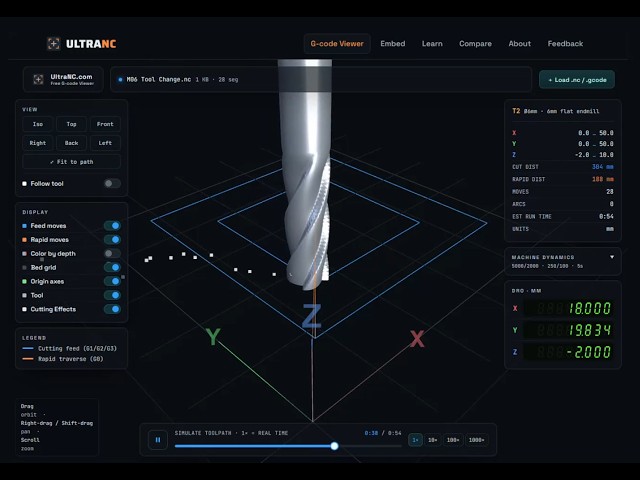Expand the Machine Dynamics panel

(x=612, y=257)
